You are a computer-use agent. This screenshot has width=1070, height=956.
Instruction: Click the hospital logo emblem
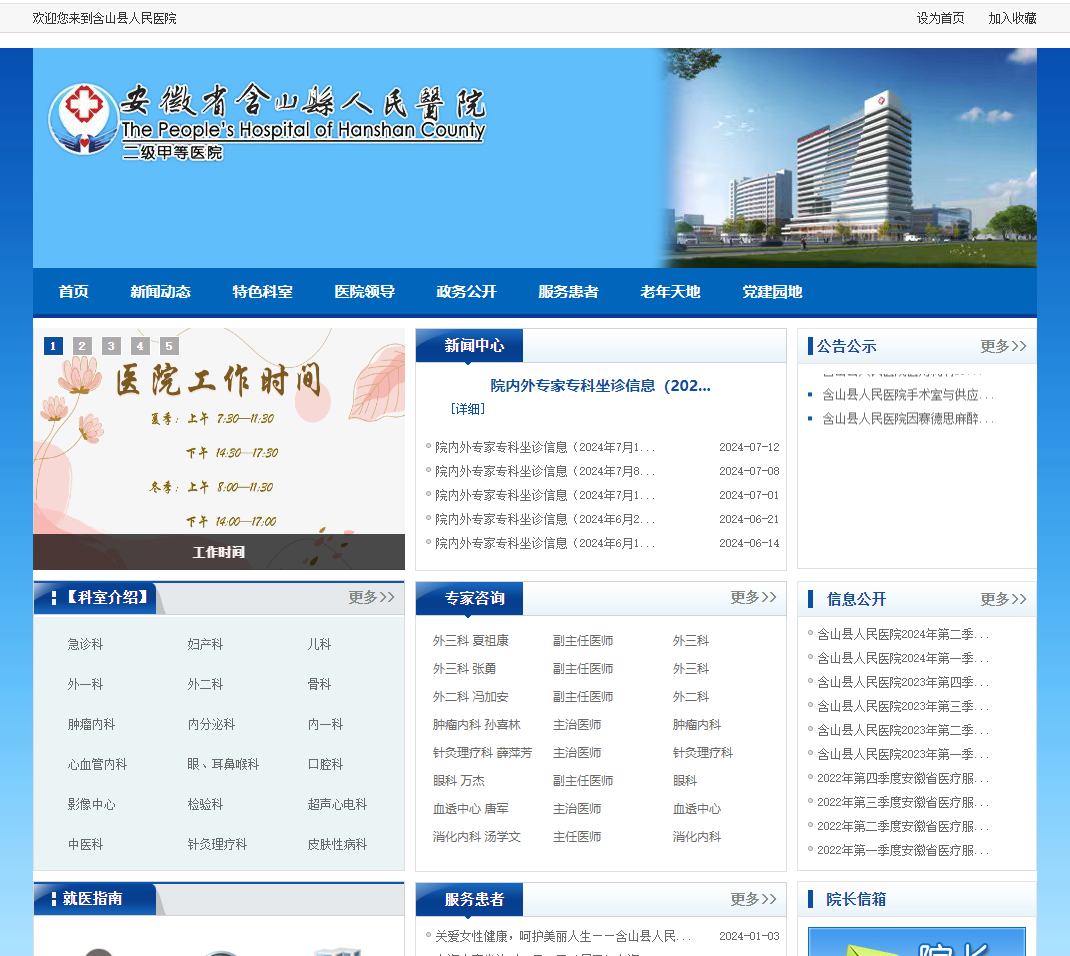[x=83, y=118]
